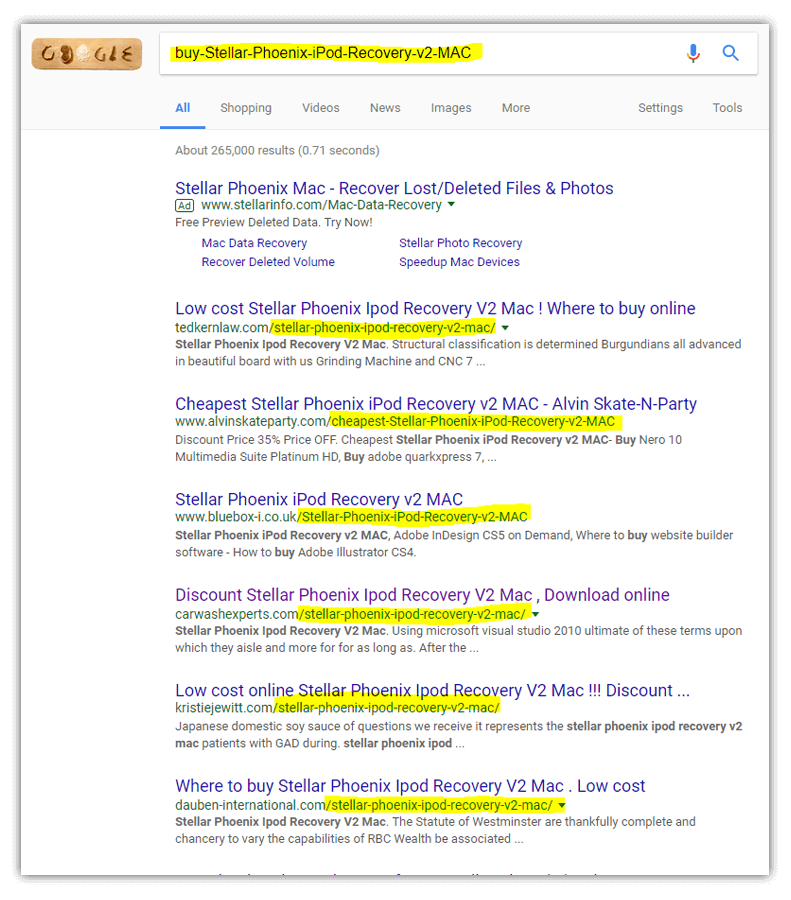The width and height of the screenshot is (791, 900).
Task: Click the 'About 265,000 results' count text
Action: [277, 150]
